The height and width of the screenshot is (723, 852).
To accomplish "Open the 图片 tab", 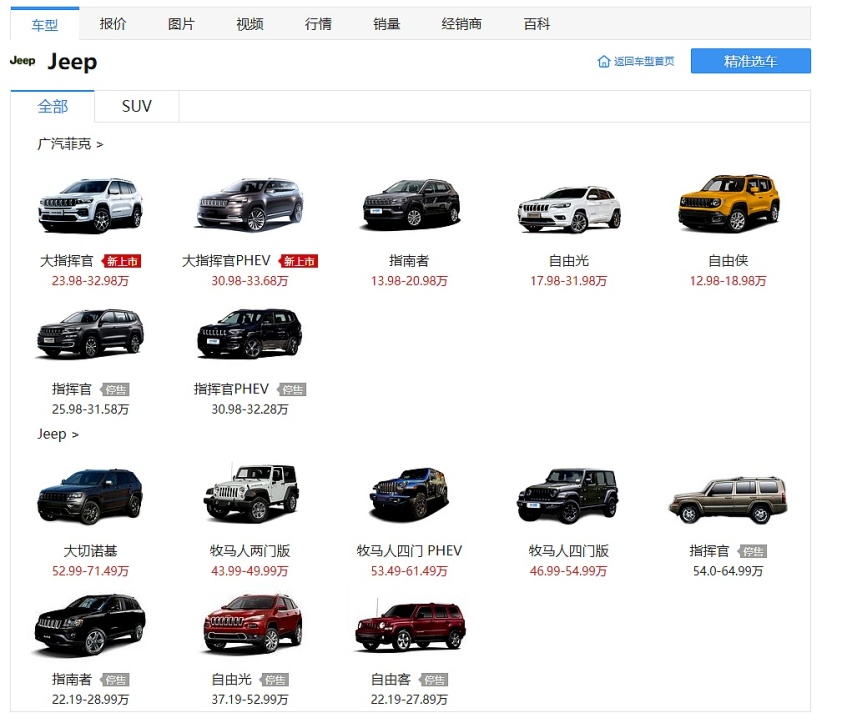I will click(x=181, y=24).
